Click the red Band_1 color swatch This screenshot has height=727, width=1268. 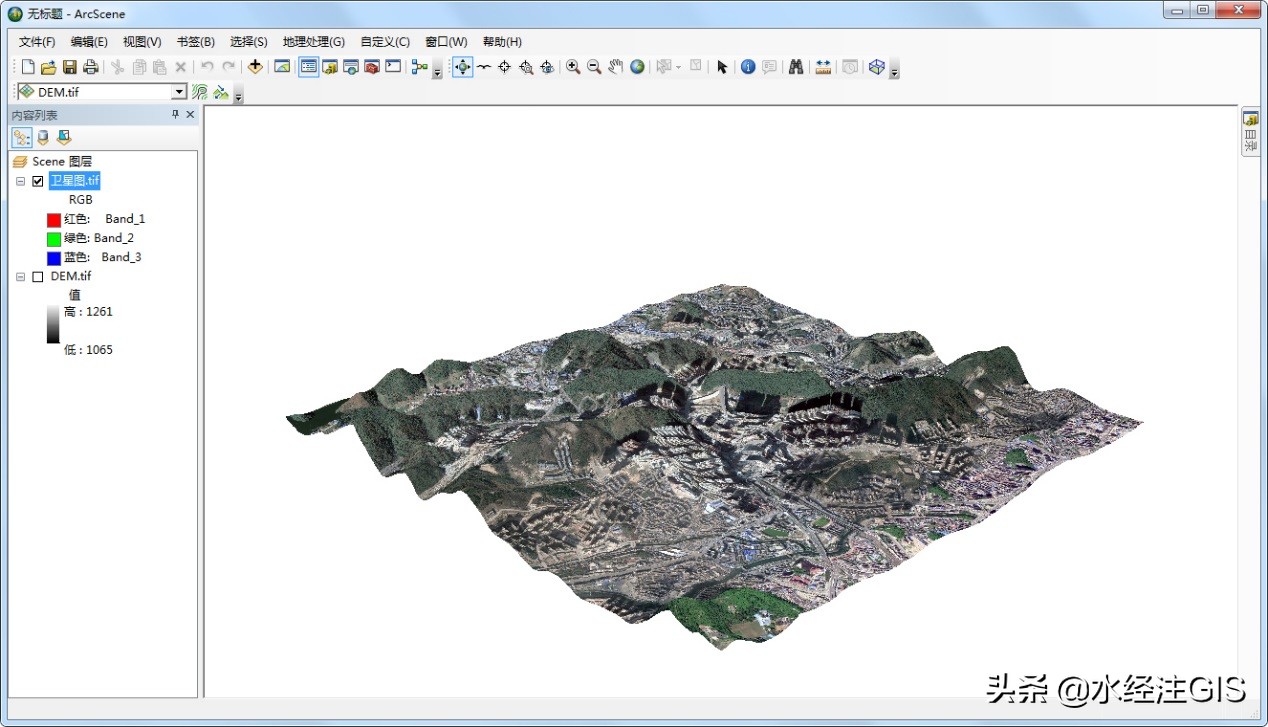click(x=54, y=219)
